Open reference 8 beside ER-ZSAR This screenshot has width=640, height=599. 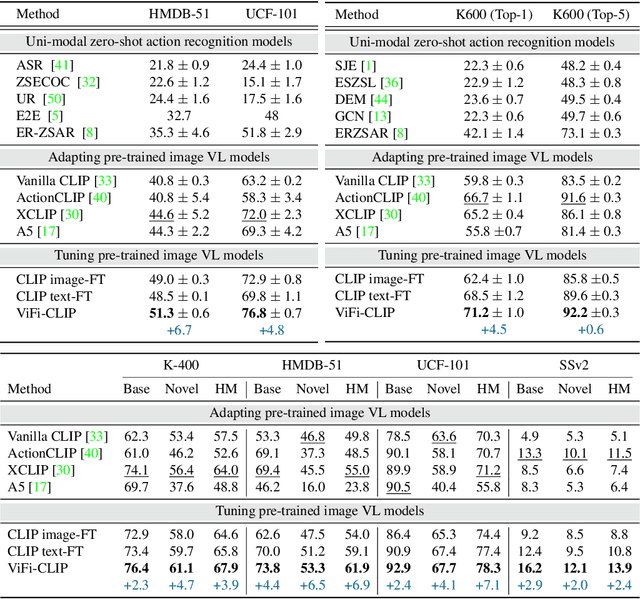click(x=92, y=130)
